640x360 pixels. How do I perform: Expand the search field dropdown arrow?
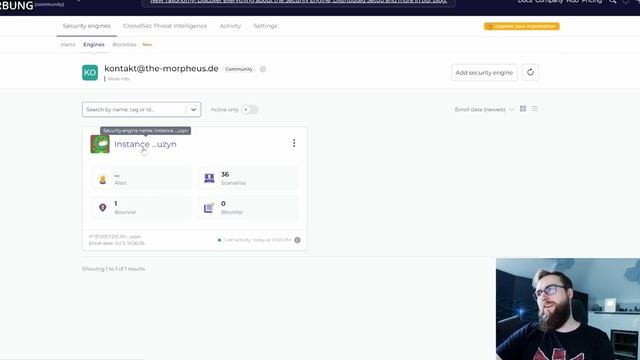(x=193, y=109)
